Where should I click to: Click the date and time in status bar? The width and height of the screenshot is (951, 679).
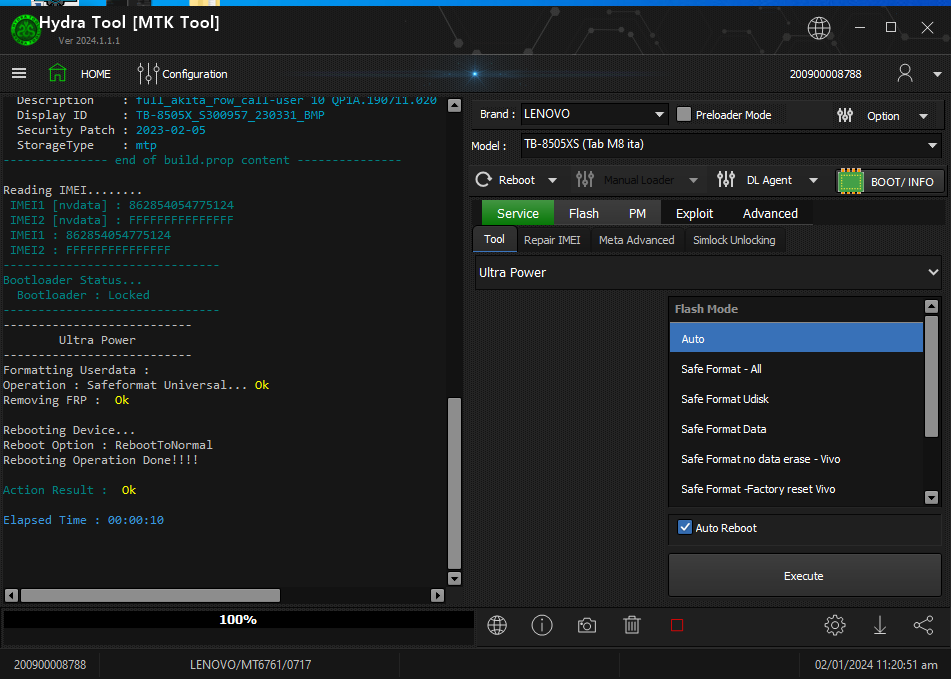(x=876, y=664)
